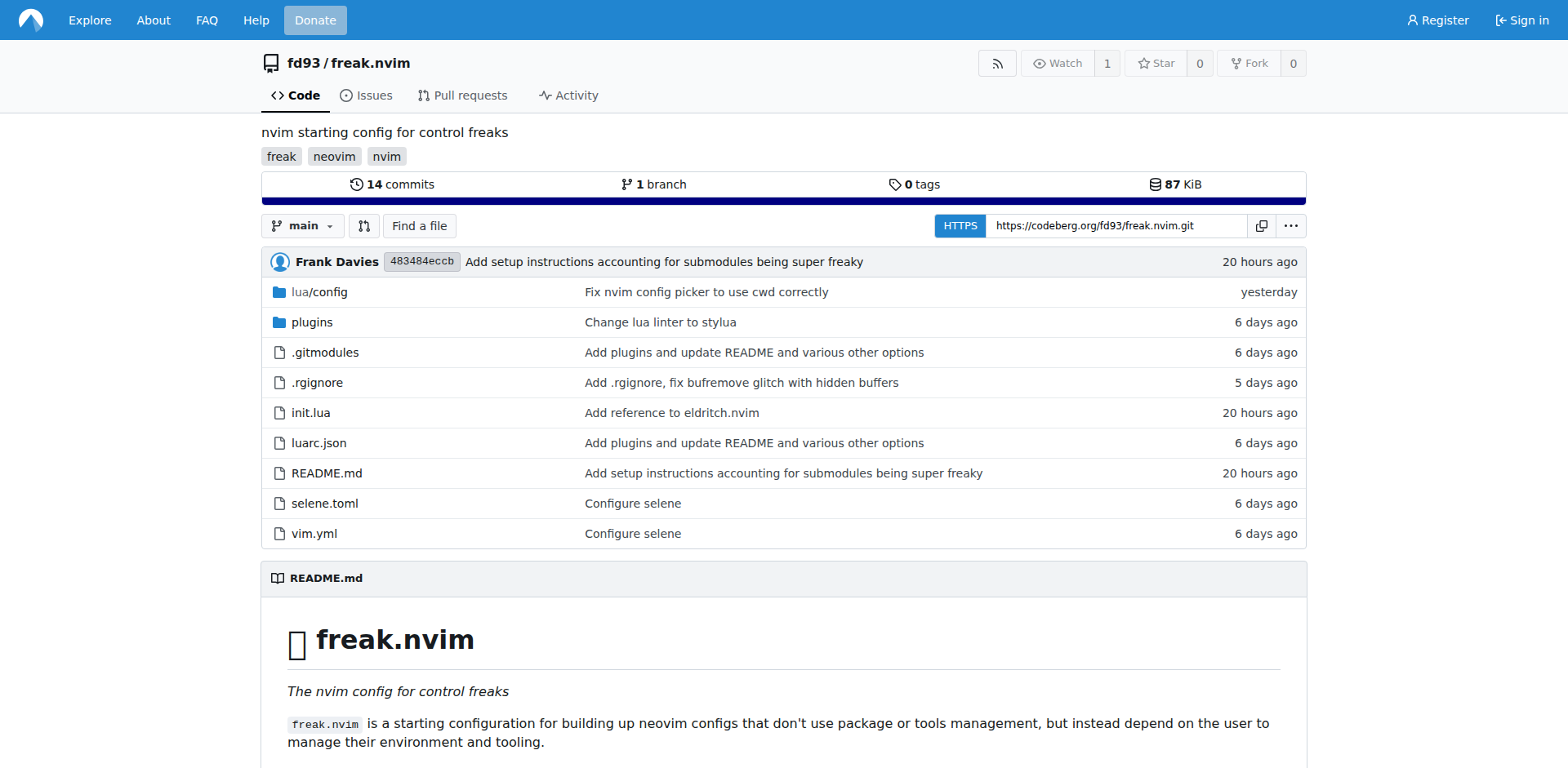Click the lua/config folder icon
The height and width of the screenshot is (768, 1568).
279,292
